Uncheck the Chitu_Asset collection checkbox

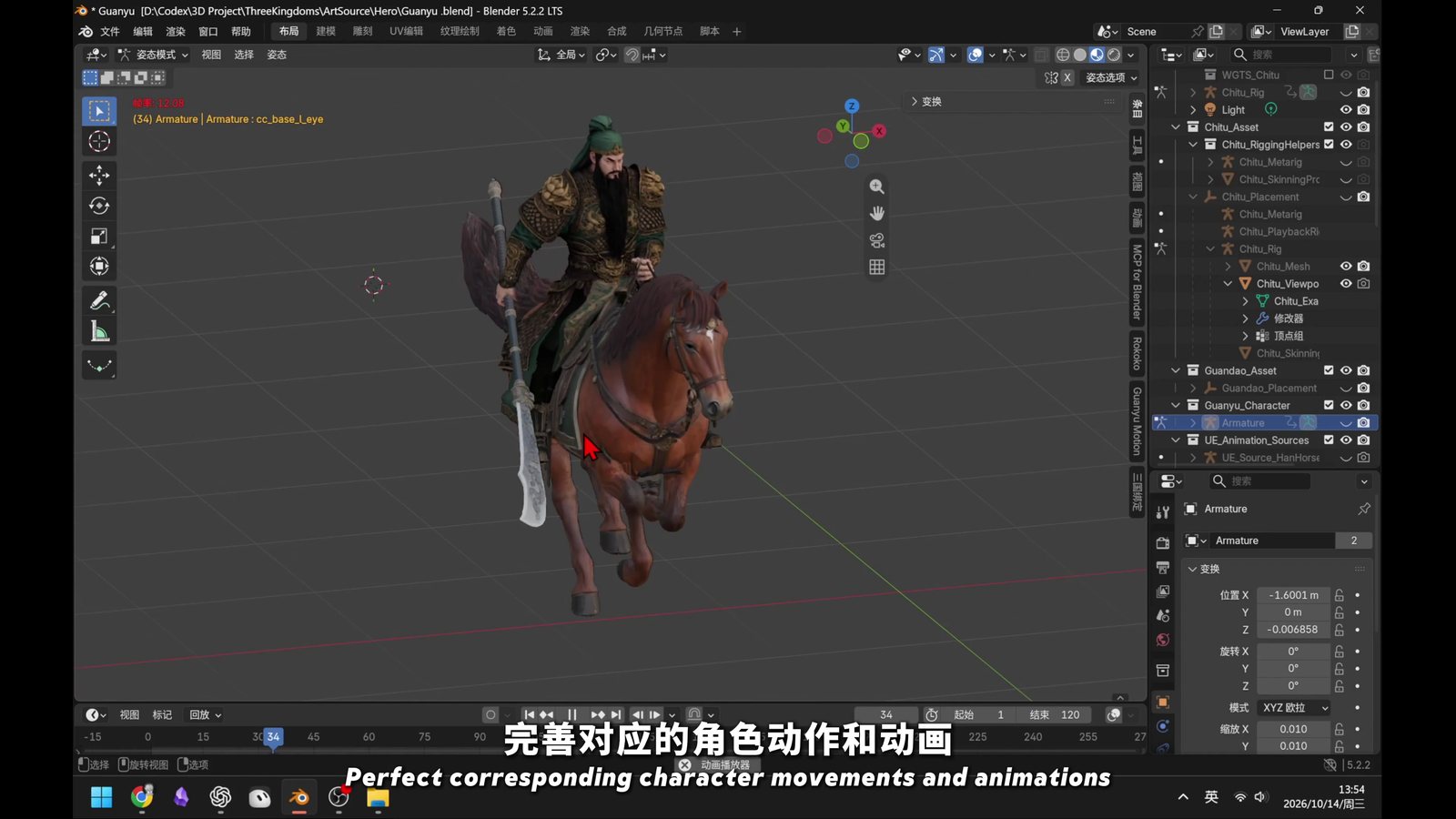[1329, 127]
